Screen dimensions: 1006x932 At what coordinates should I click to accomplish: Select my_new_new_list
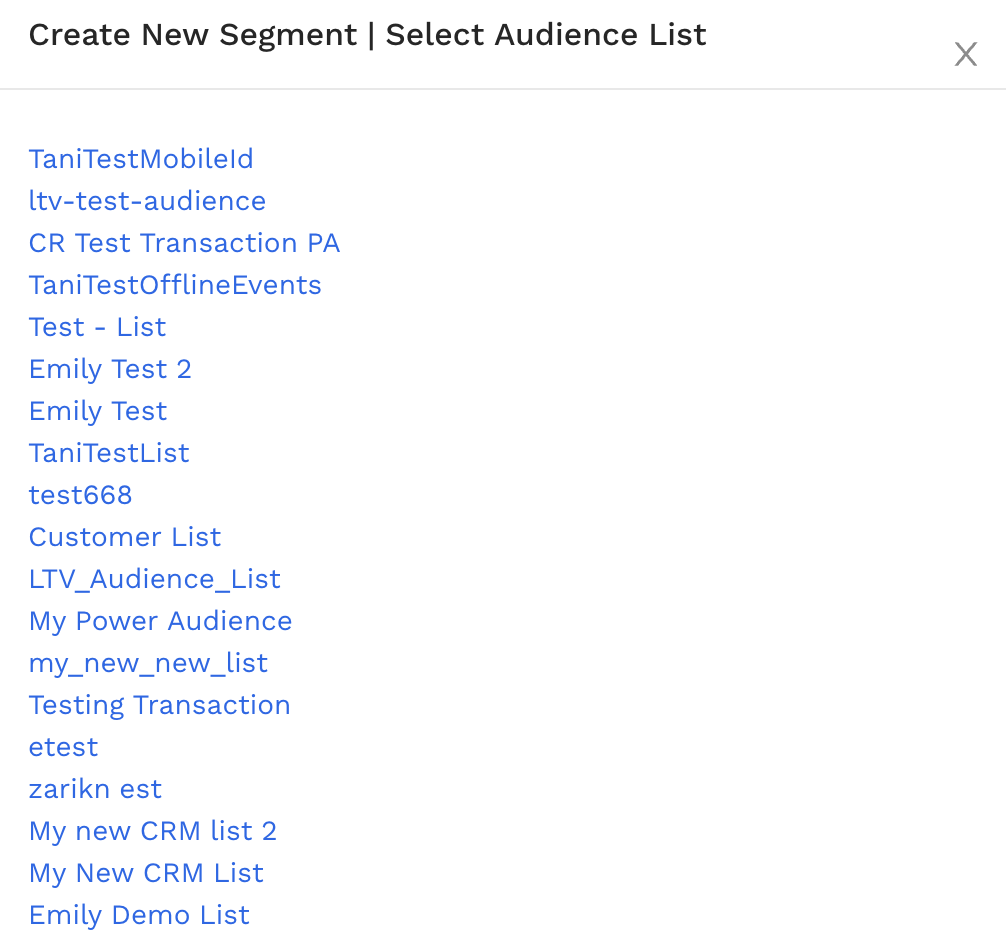point(148,663)
